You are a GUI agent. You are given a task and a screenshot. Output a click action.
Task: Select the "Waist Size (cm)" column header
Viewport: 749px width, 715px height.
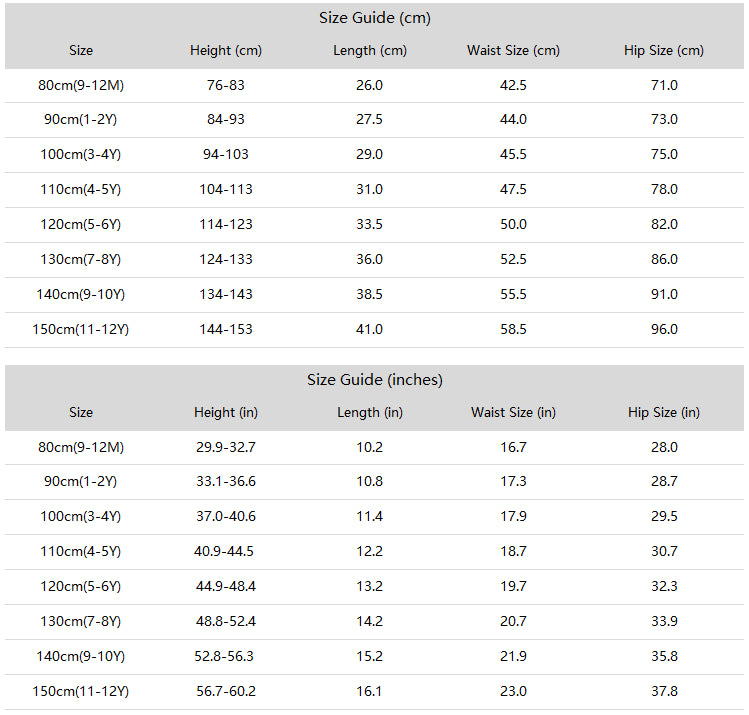pyautogui.click(x=513, y=50)
